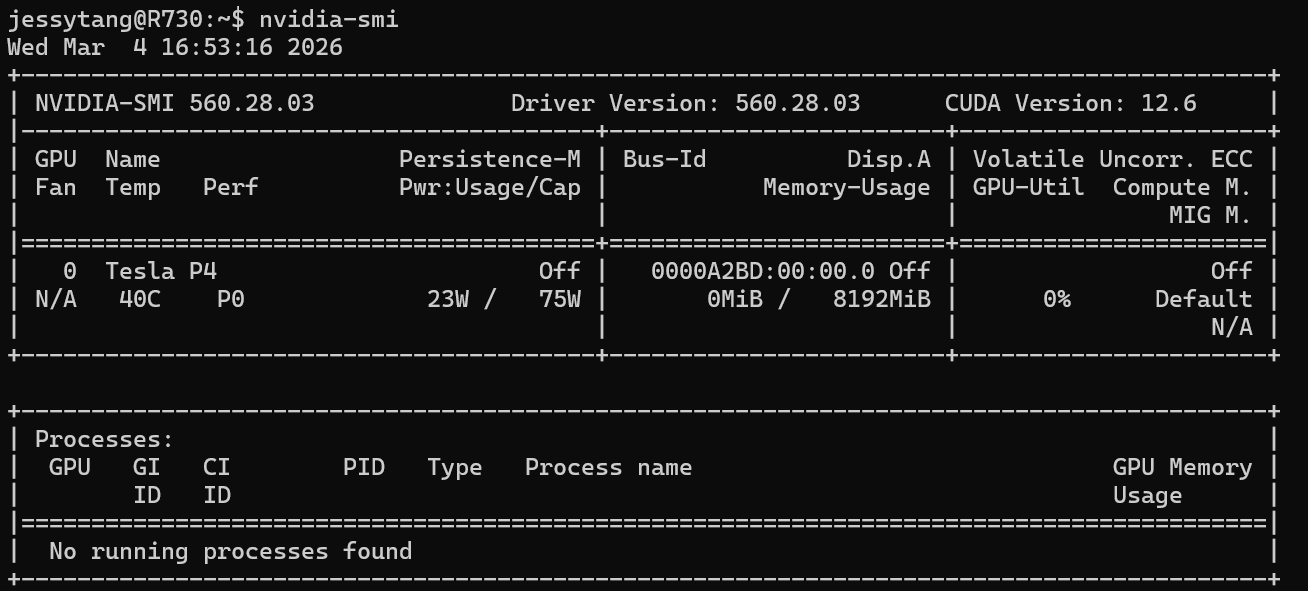This screenshot has width=1308, height=591.
Task: Click the 'Pwr:Usage/Cap' header
Action: tap(490, 187)
